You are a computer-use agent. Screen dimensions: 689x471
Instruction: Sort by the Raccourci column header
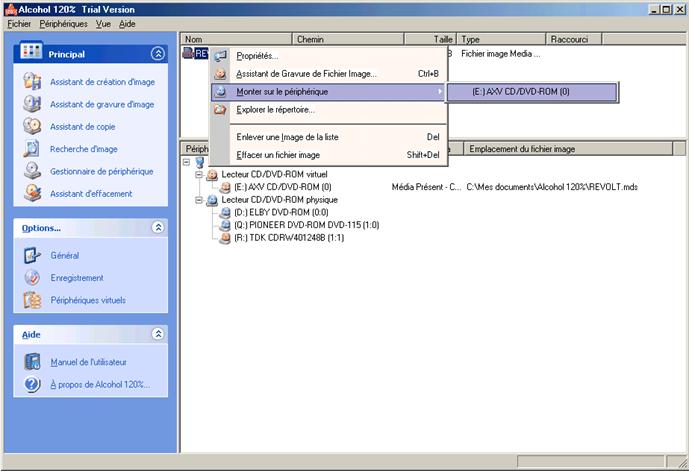click(574, 39)
